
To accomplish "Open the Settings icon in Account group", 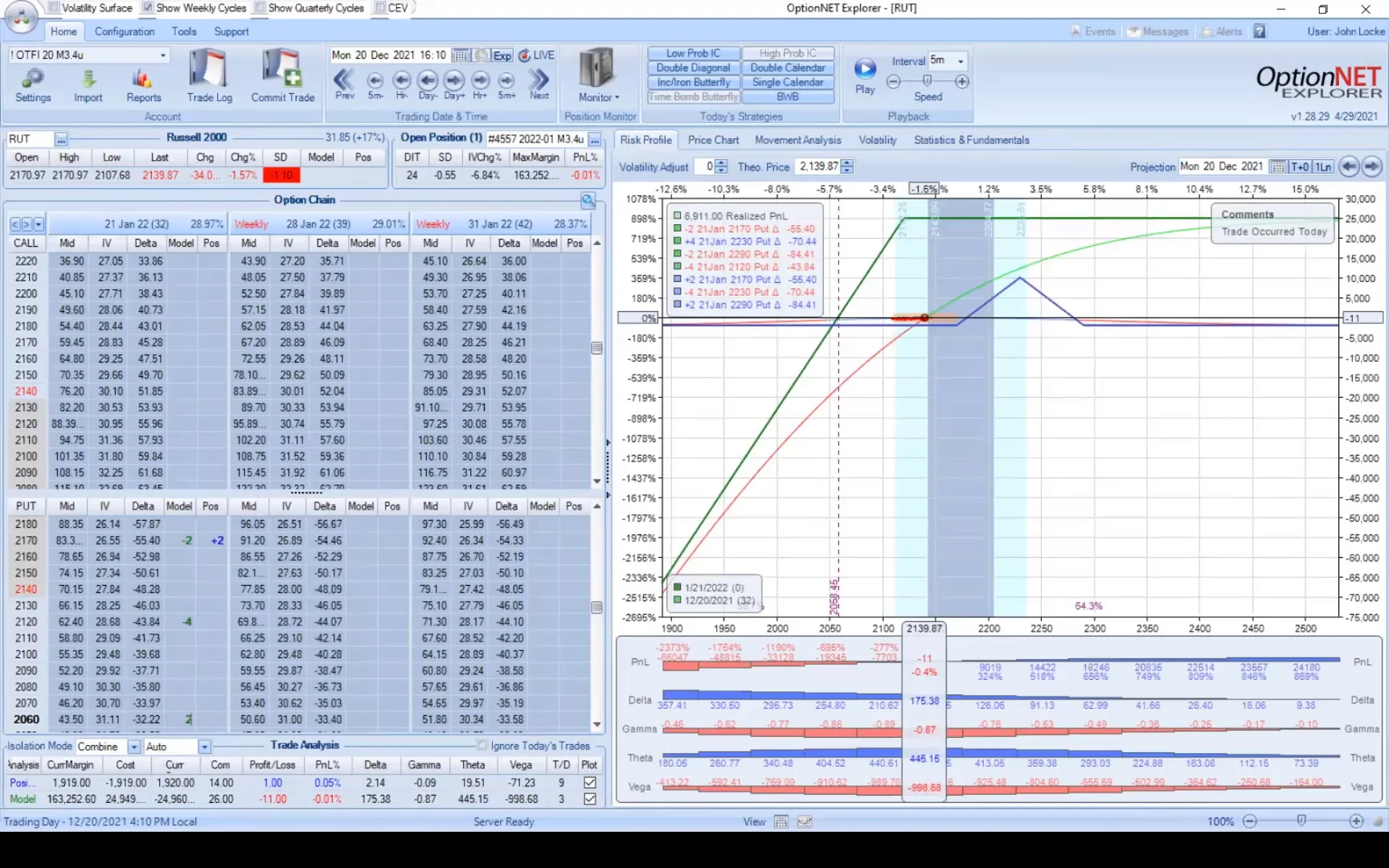I will [x=33, y=85].
